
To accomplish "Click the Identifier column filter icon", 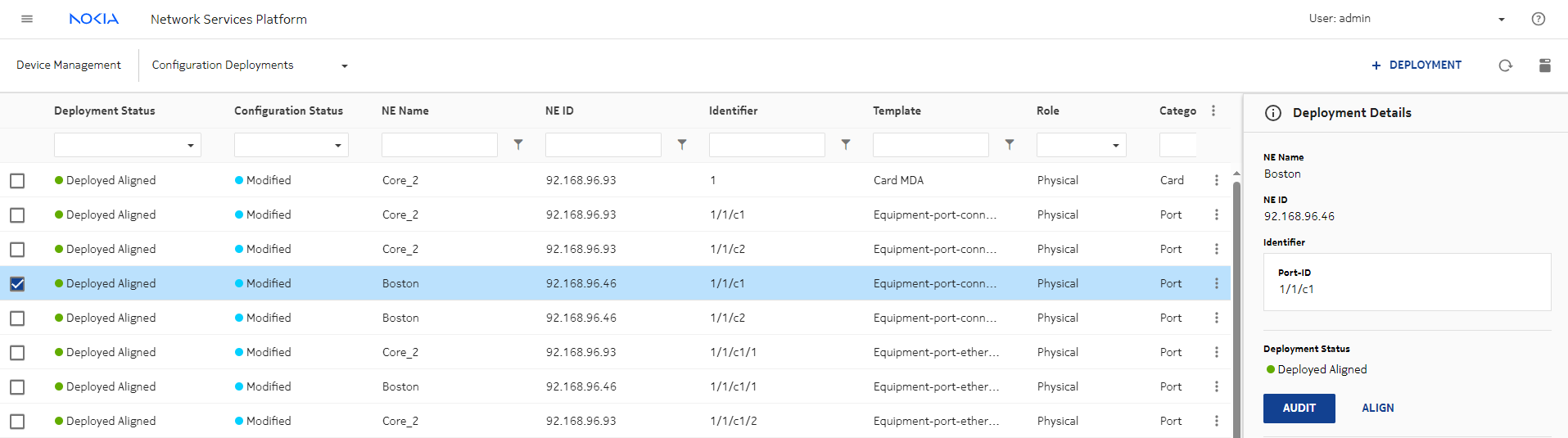I will coord(846,145).
